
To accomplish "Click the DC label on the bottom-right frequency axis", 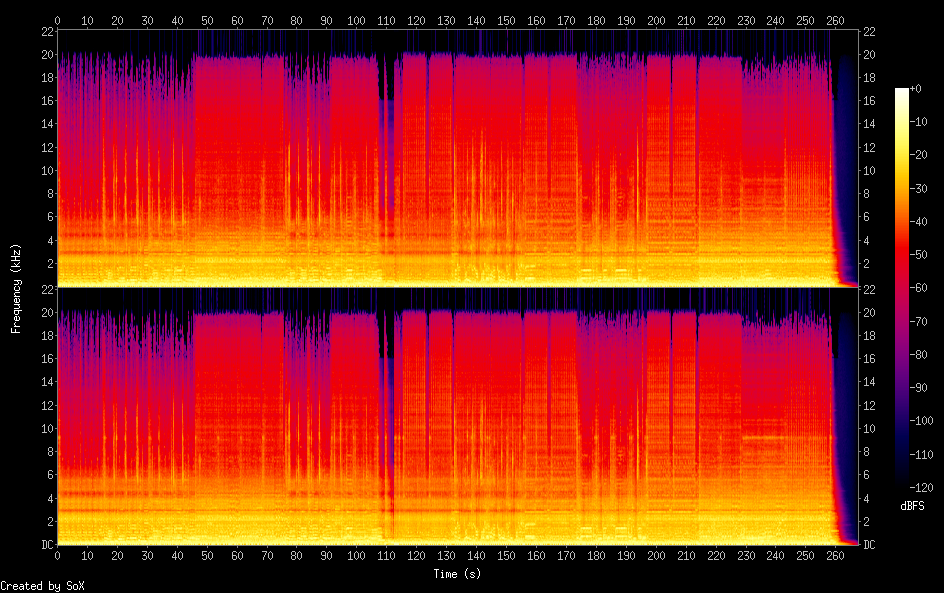I will point(871,544).
